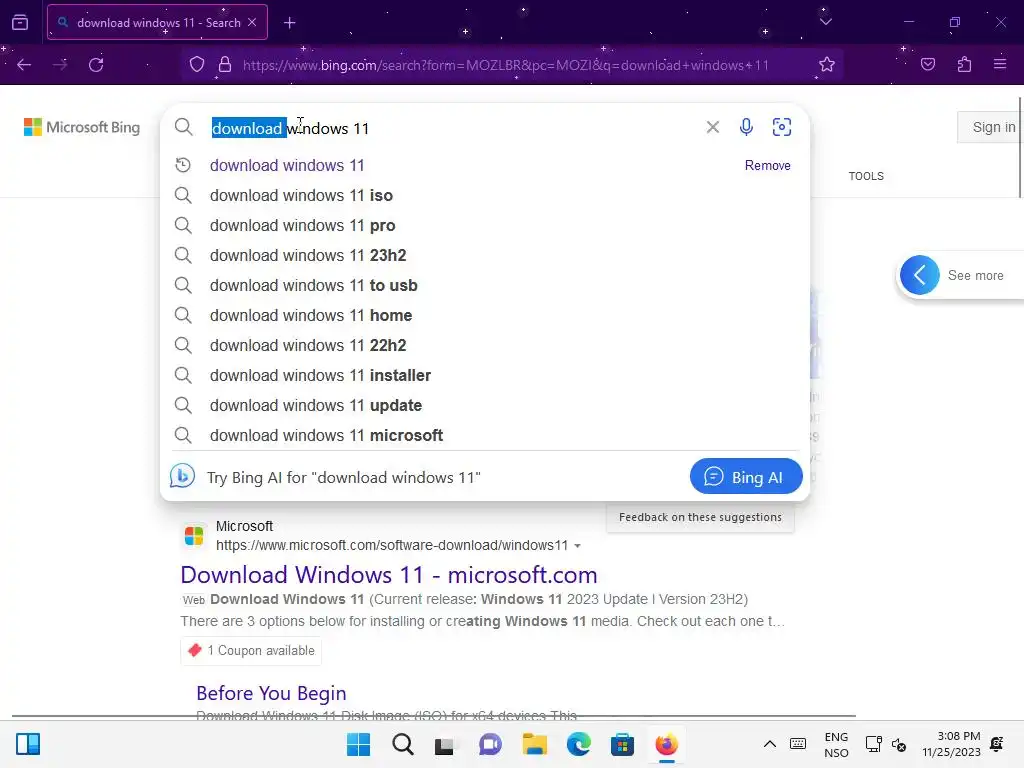This screenshot has width=1024, height=768.
Task: Click the page vertical scrollbar
Action: 1020,147
